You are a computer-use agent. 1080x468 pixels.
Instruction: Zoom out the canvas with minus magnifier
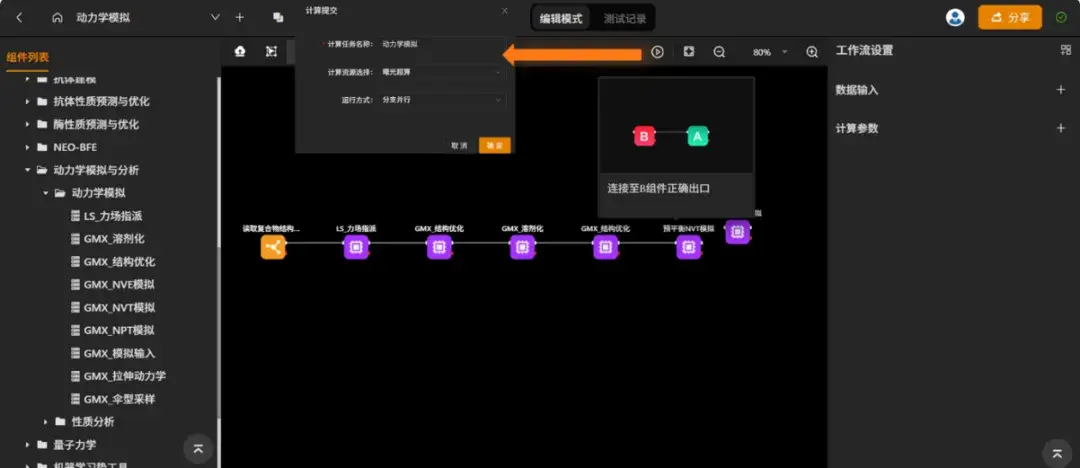pyautogui.click(x=719, y=52)
